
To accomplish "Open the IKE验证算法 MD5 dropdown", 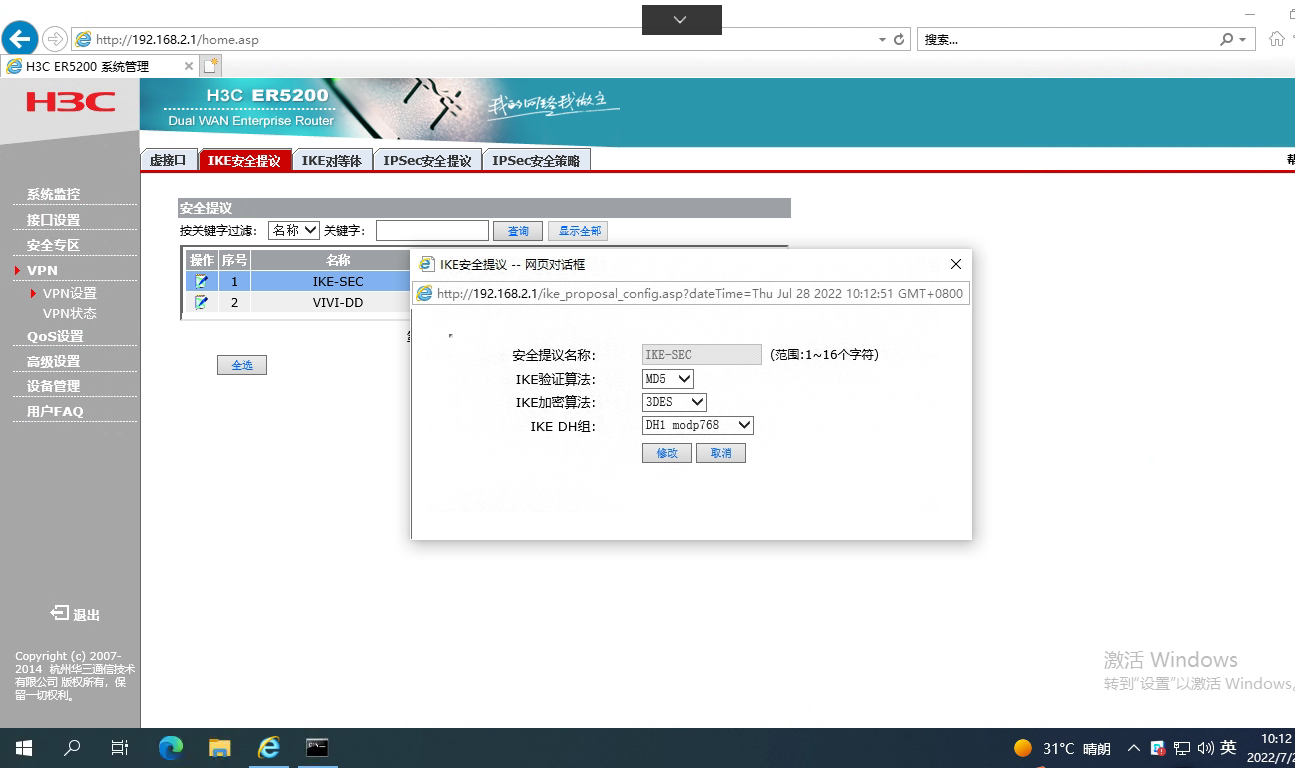I will point(667,379).
